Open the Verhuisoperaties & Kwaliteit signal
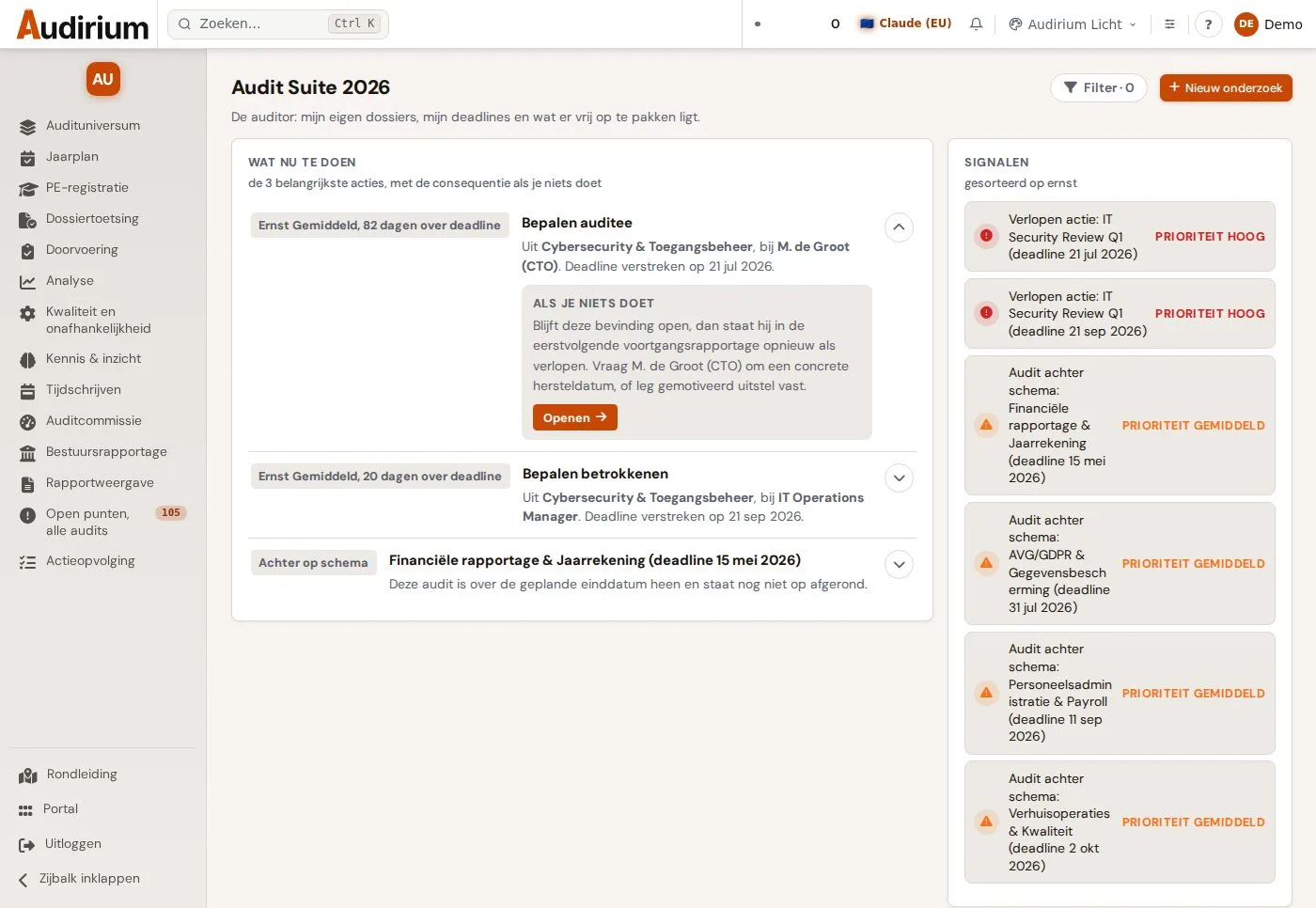1316x908 pixels. coord(1120,822)
